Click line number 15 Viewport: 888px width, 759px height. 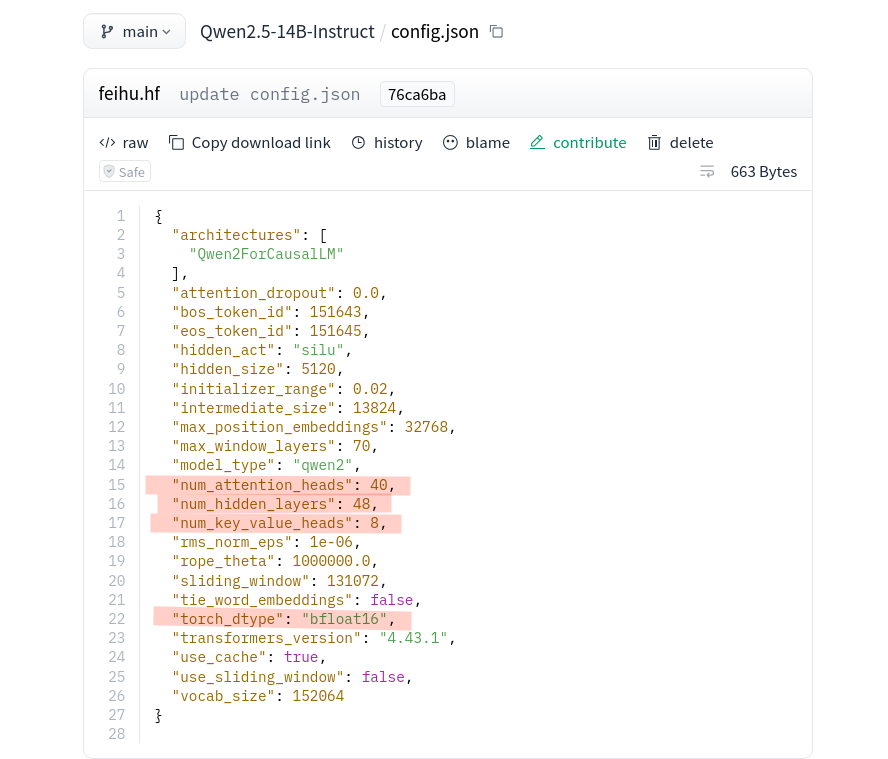(117, 485)
